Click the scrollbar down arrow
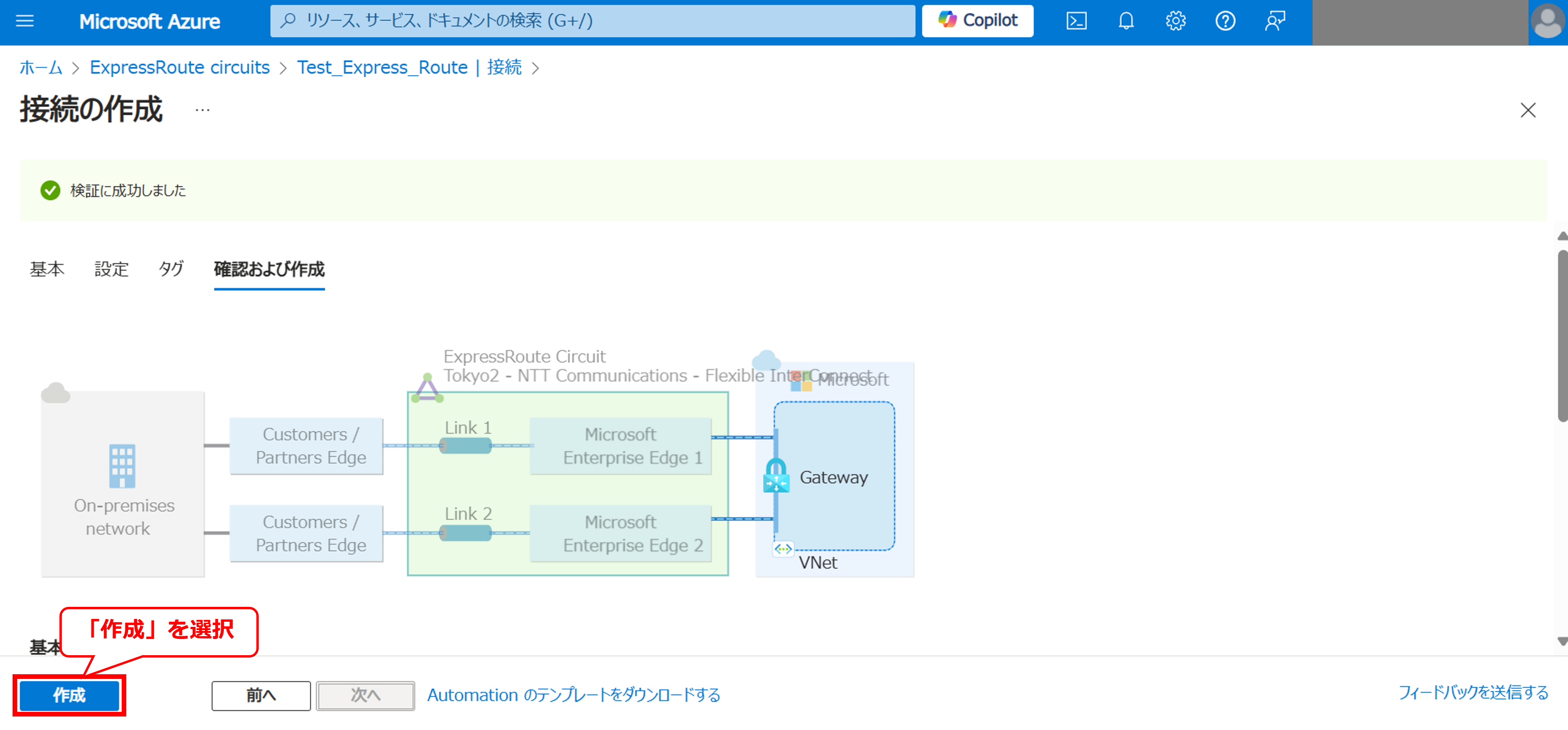This screenshot has height=730, width=1568. pos(1561,641)
